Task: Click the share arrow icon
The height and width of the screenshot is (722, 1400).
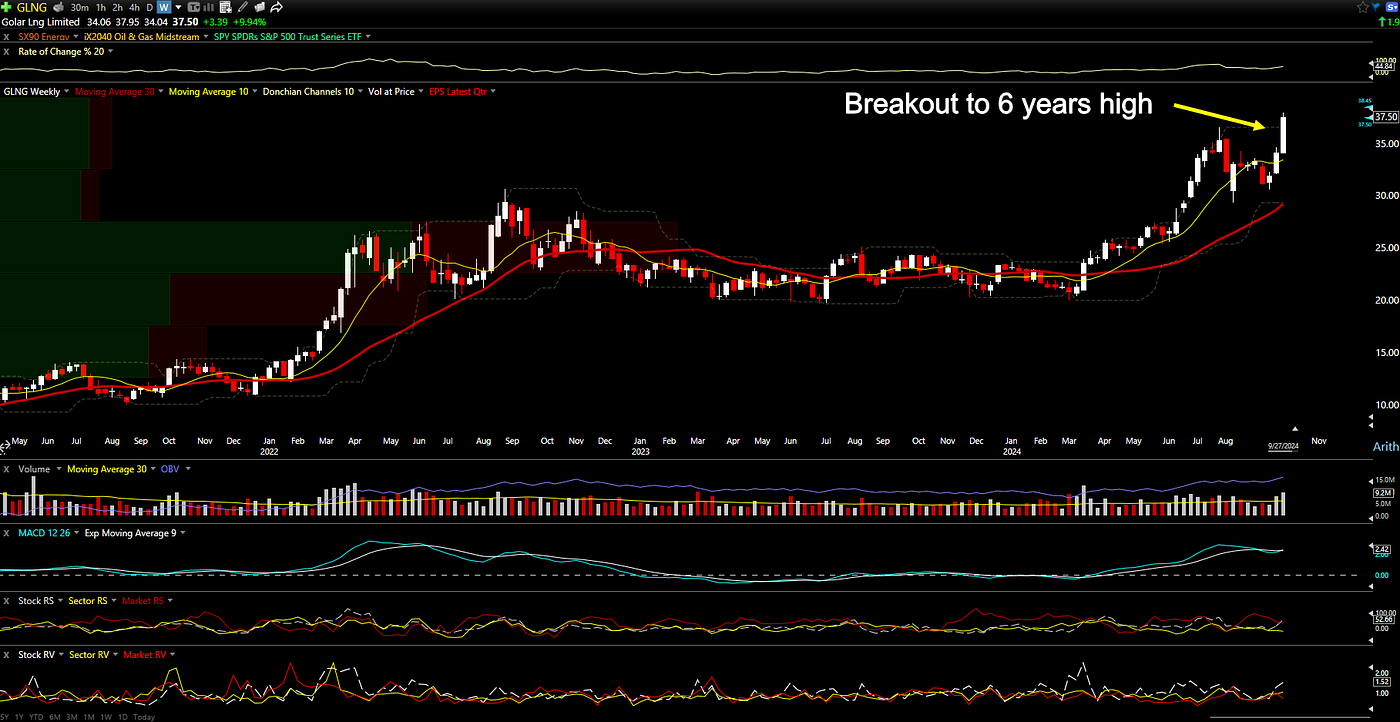Action: [276, 7]
